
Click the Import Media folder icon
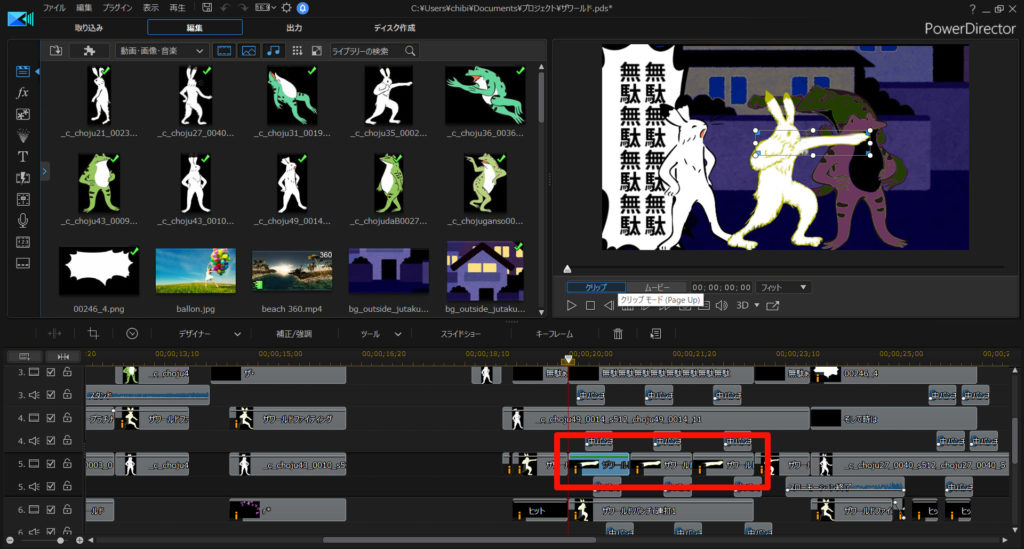[56, 50]
